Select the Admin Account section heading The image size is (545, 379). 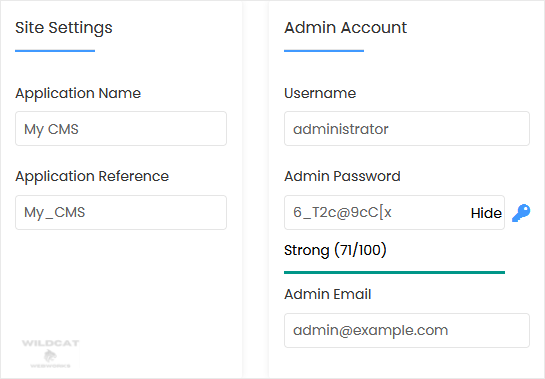pyautogui.click(x=345, y=27)
